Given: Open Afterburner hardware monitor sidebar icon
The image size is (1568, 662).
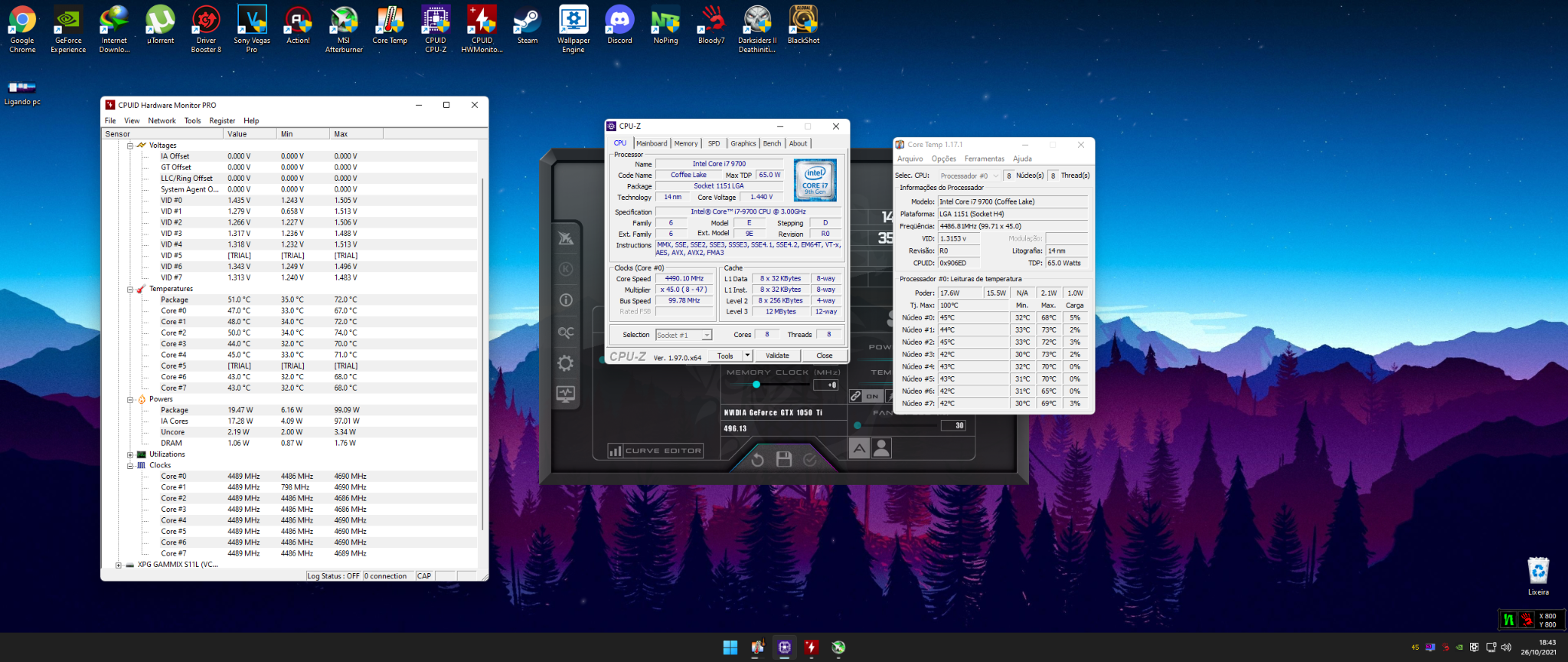Looking at the screenshot, I should 566,394.
